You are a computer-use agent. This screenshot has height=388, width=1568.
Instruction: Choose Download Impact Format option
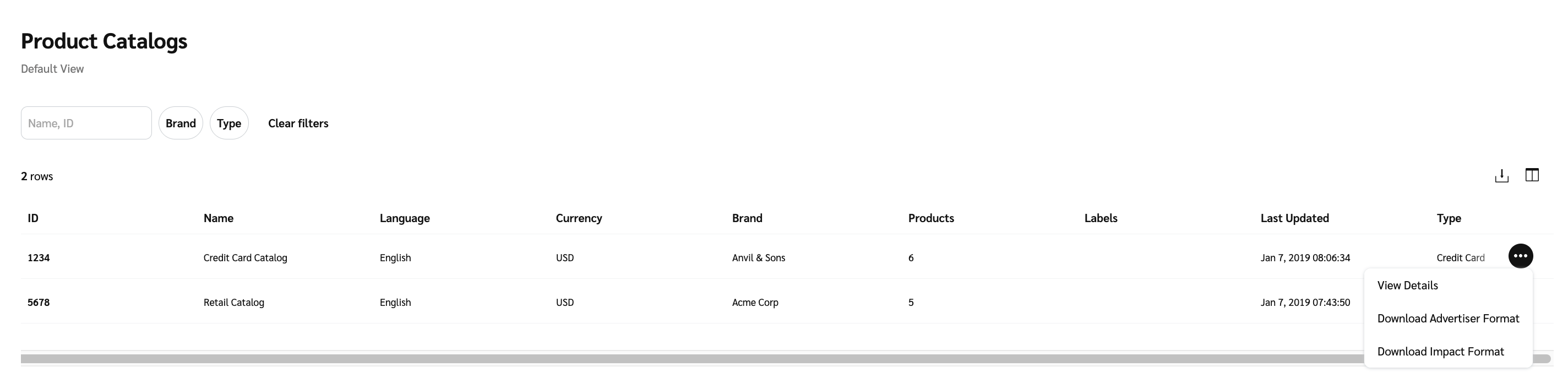[1440, 352]
